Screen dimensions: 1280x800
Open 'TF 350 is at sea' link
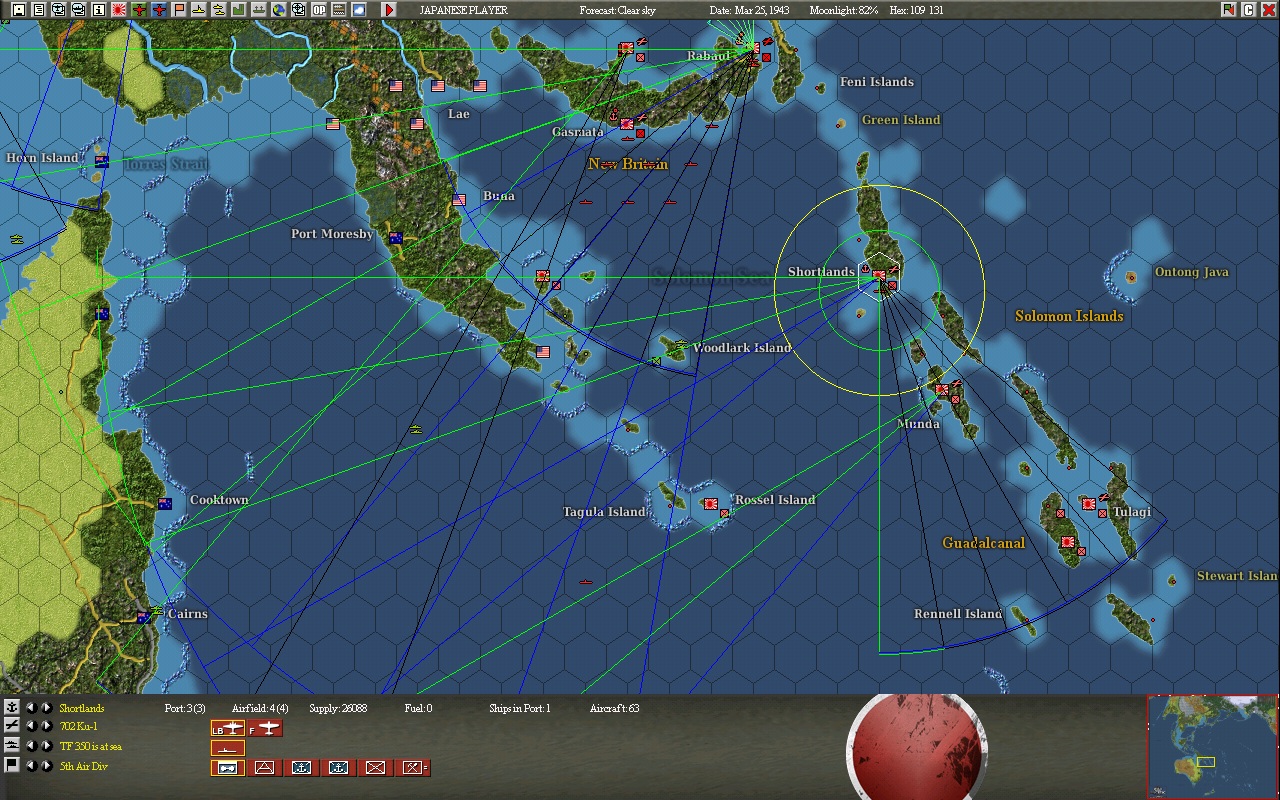pos(91,746)
